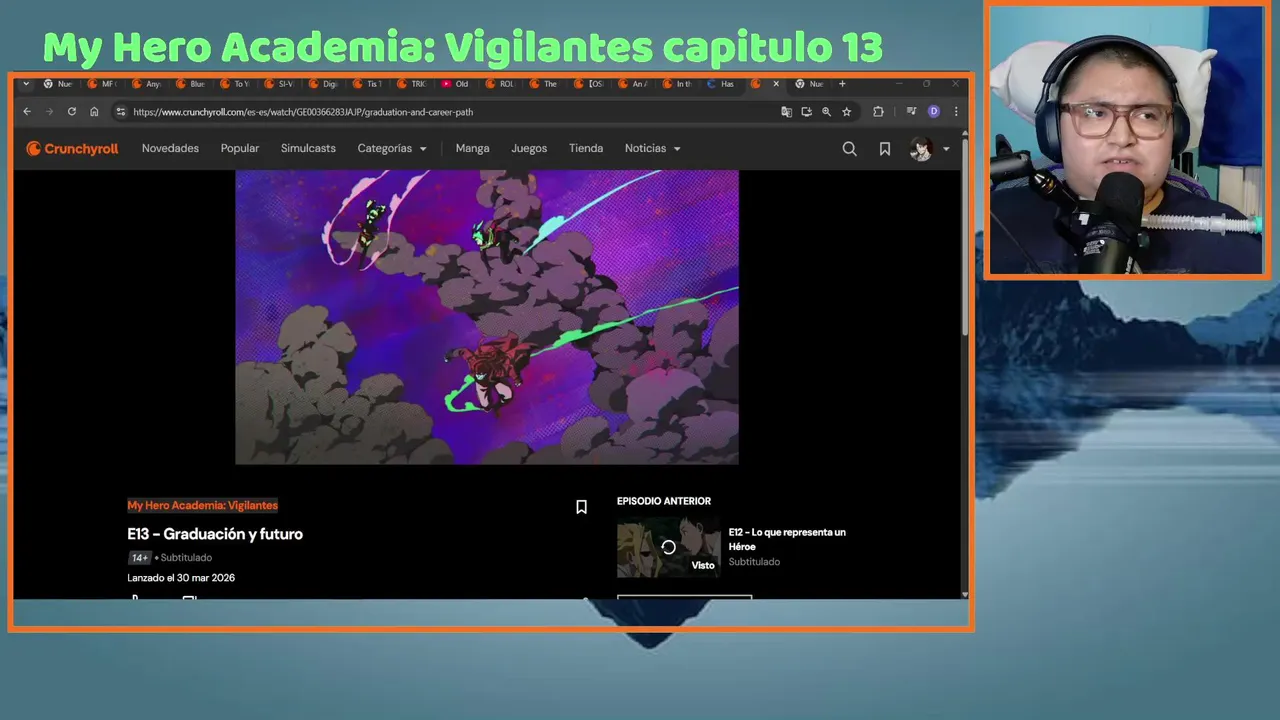Open Popular section

pyautogui.click(x=240, y=148)
